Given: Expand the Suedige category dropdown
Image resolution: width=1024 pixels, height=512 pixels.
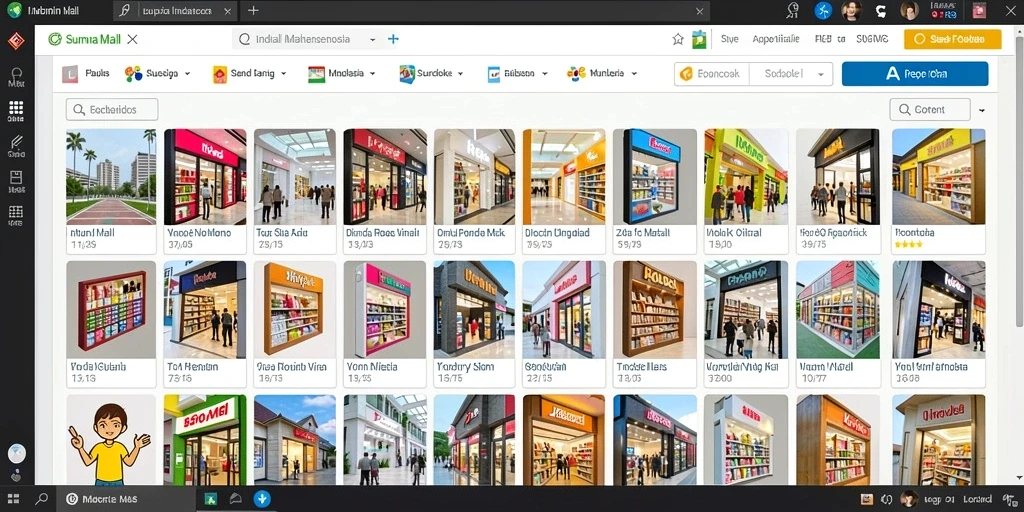Looking at the screenshot, I should (x=187, y=74).
